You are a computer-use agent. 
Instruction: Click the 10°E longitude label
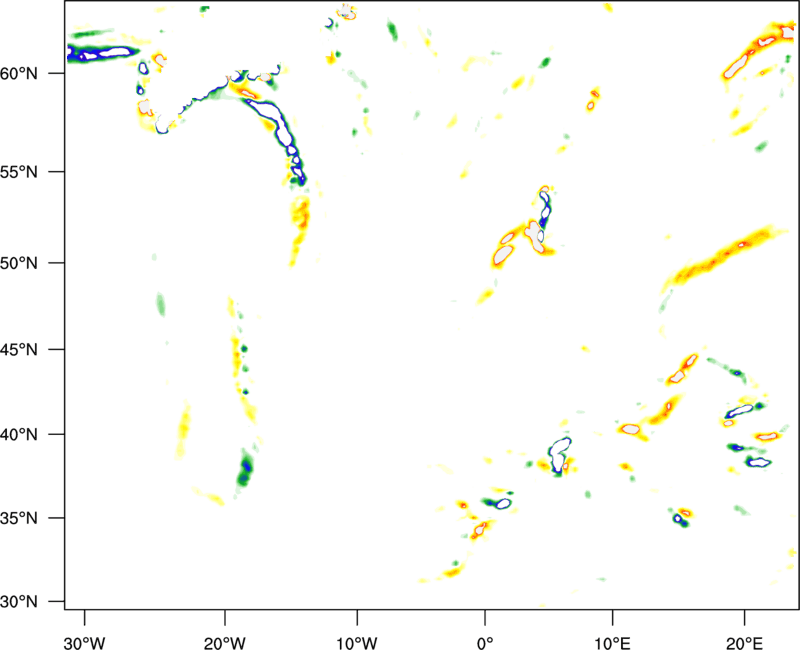pos(612,643)
